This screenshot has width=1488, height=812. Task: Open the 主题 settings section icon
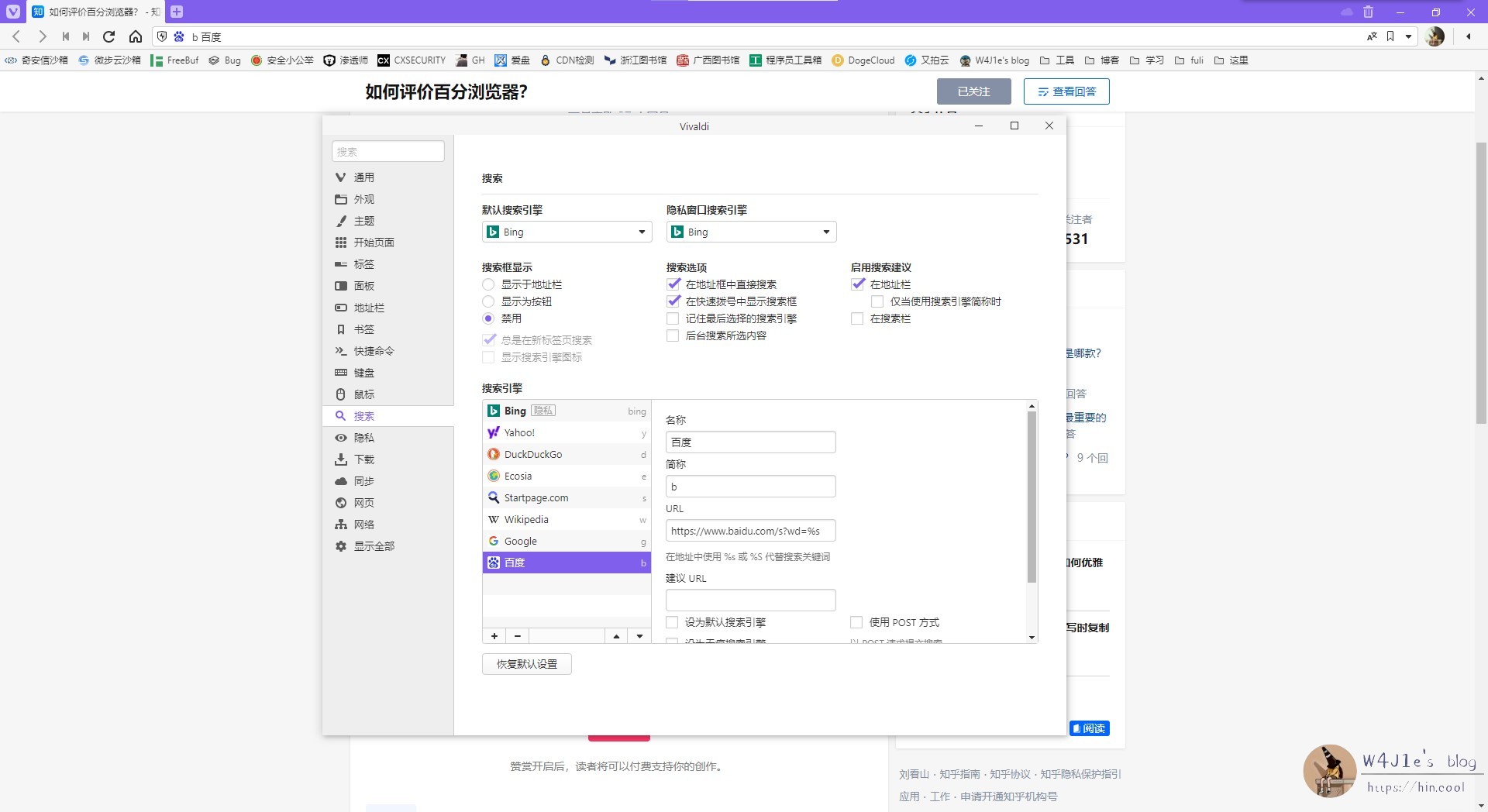click(342, 221)
